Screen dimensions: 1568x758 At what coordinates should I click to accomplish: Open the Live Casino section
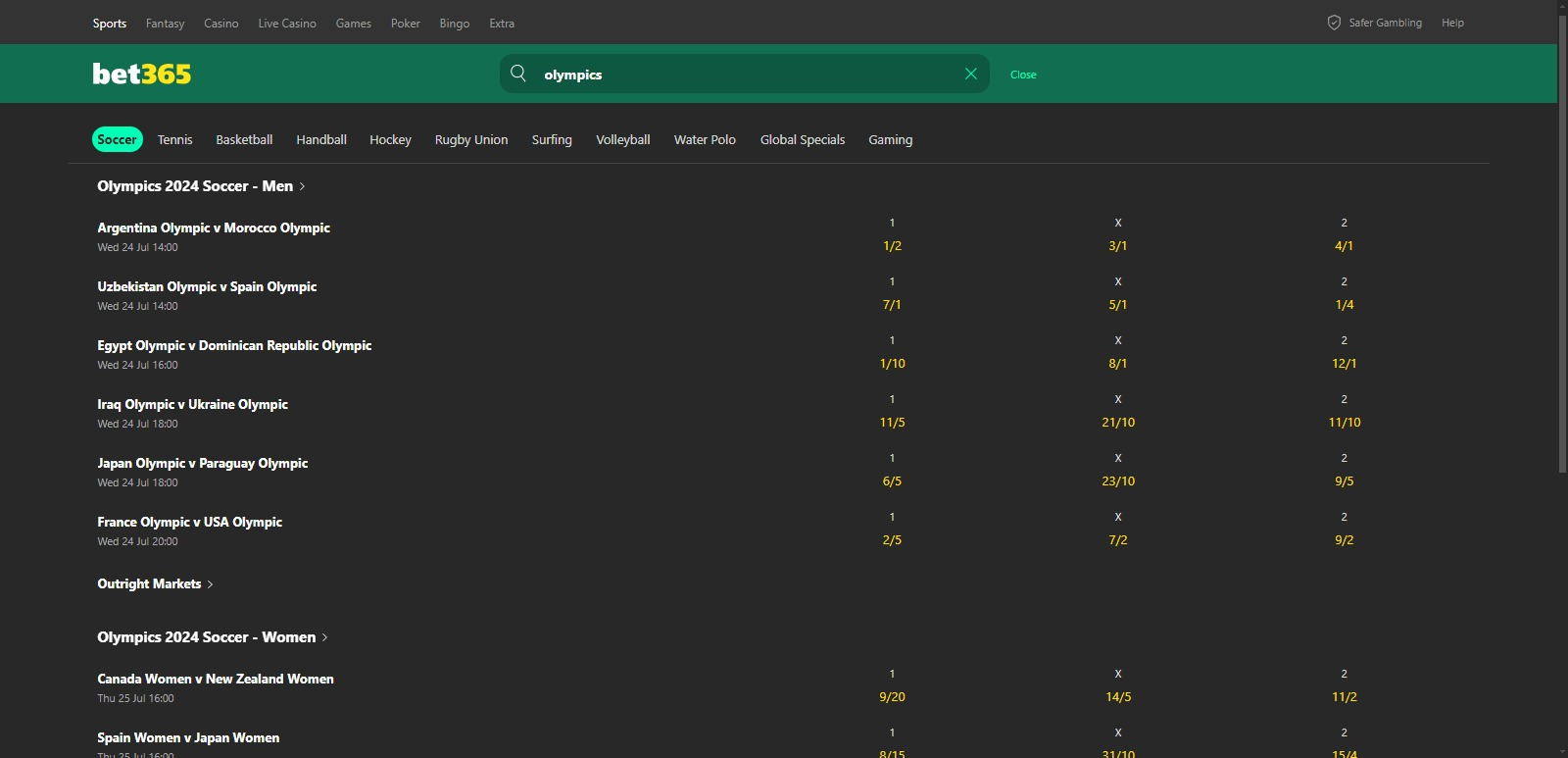[x=287, y=24]
